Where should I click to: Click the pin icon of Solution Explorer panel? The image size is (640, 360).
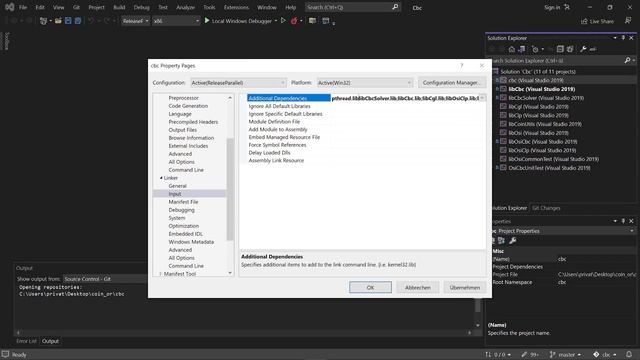[623, 38]
